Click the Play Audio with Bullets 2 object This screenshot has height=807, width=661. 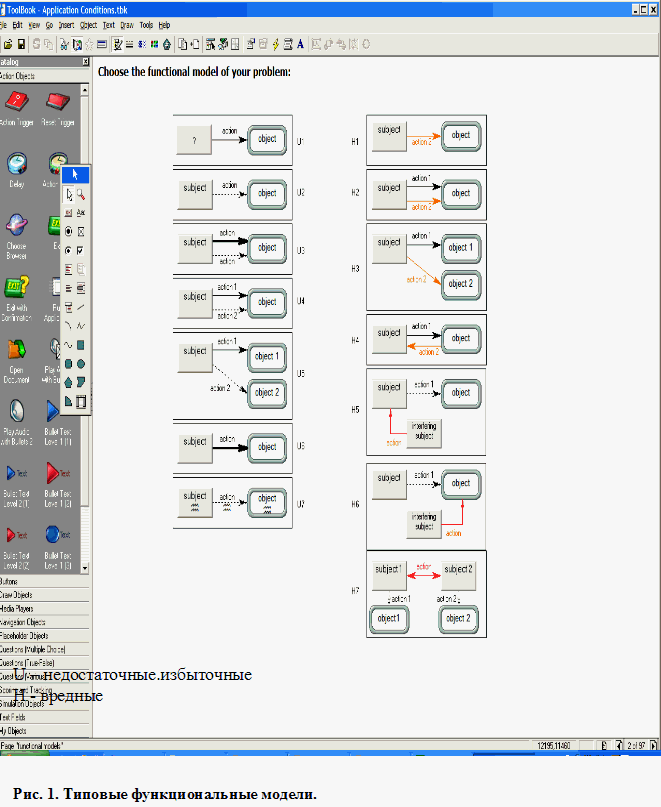pyautogui.click(x=16, y=422)
